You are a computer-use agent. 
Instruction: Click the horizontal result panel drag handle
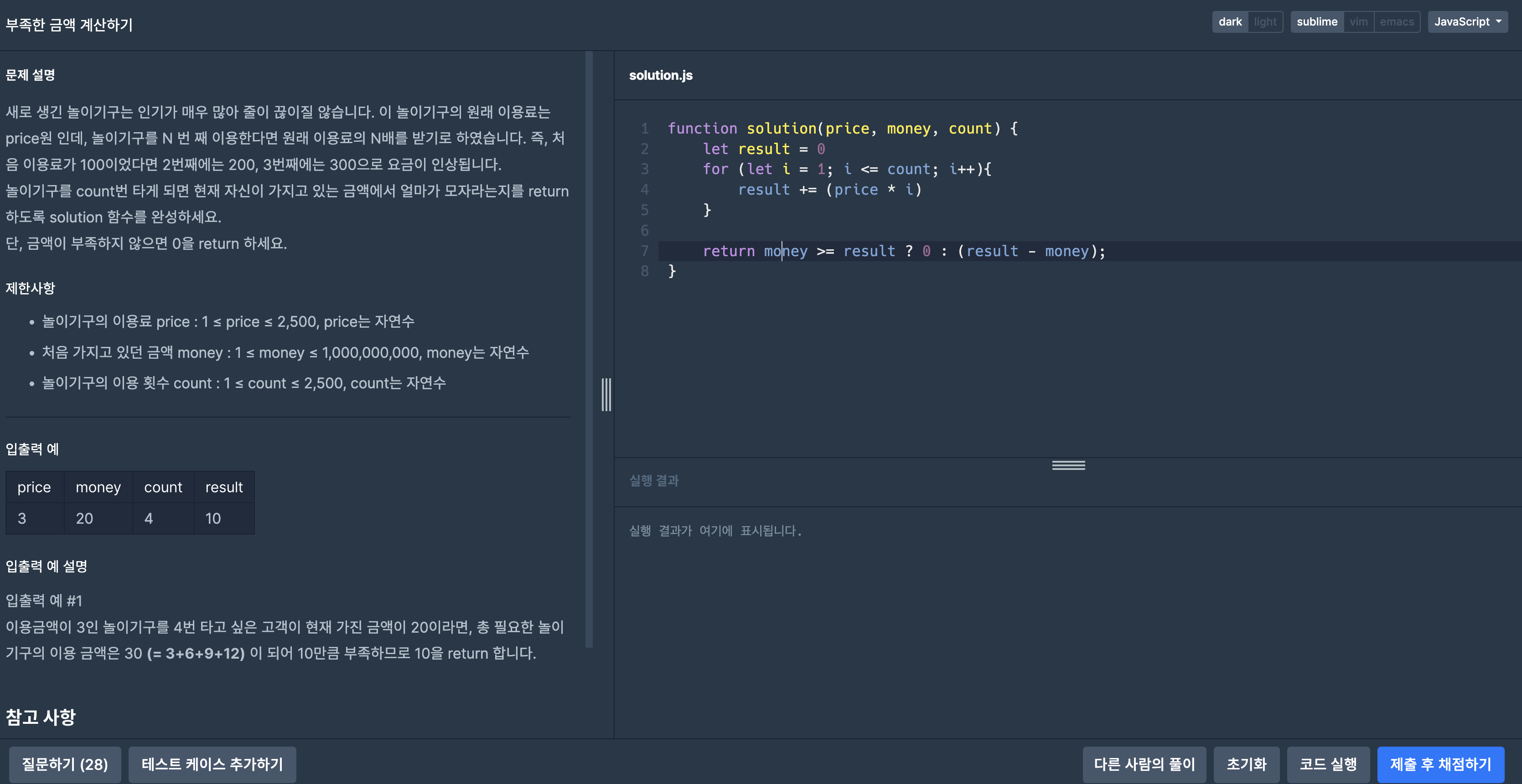1068,465
